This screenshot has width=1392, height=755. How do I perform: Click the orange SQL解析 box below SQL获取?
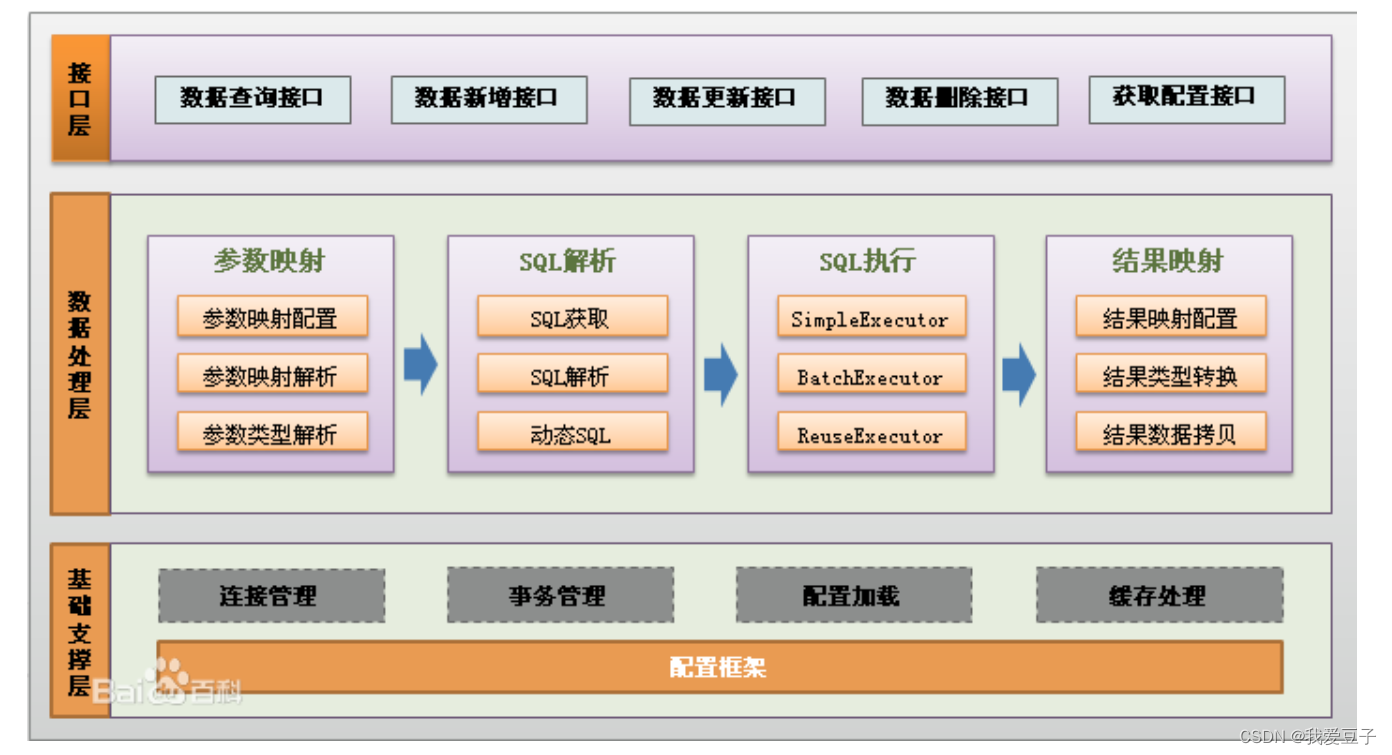click(x=572, y=375)
